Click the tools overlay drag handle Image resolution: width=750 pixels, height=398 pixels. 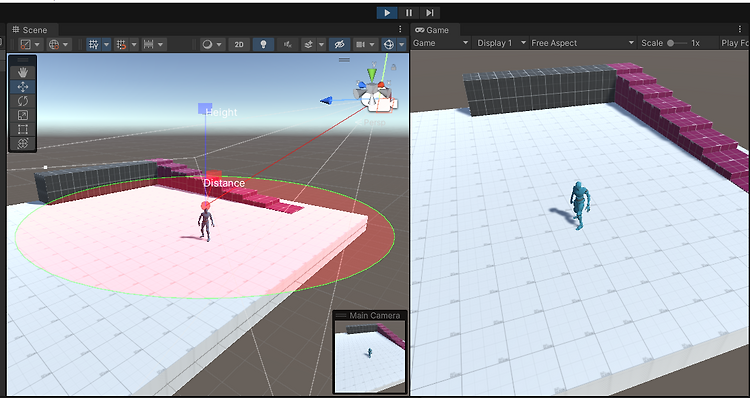(22, 60)
